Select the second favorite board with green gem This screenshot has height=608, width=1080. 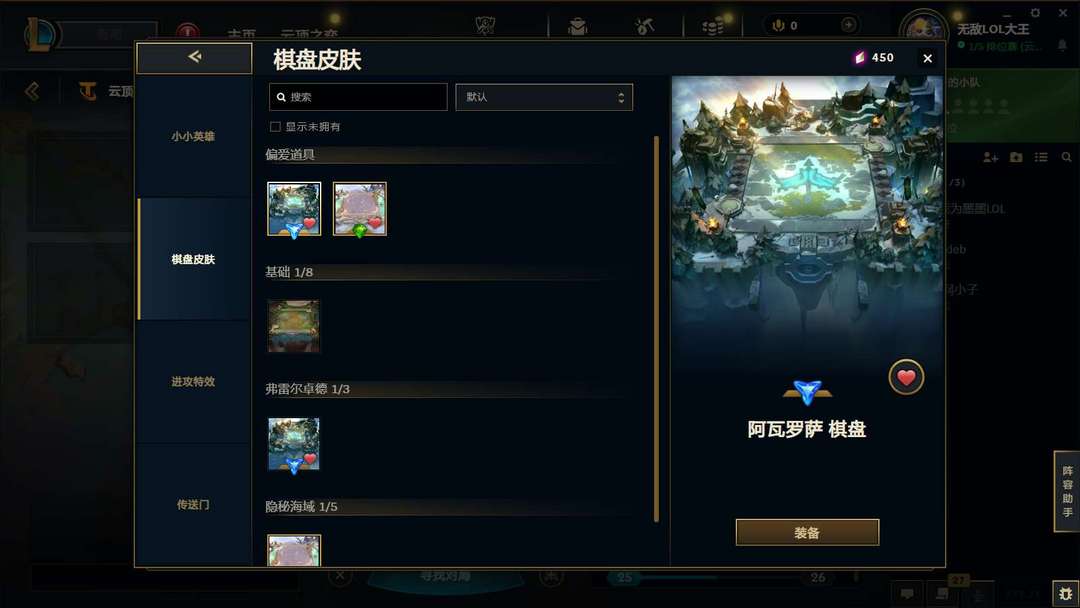(x=360, y=209)
